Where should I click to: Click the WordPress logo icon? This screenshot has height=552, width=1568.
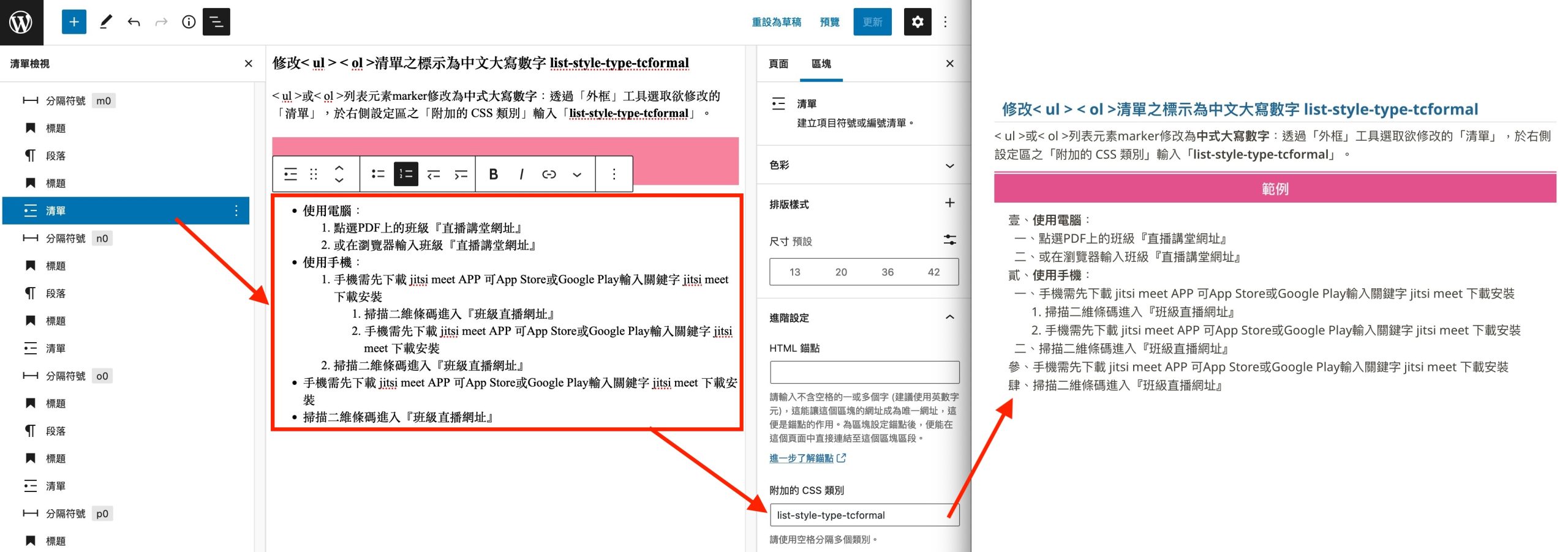point(21,22)
